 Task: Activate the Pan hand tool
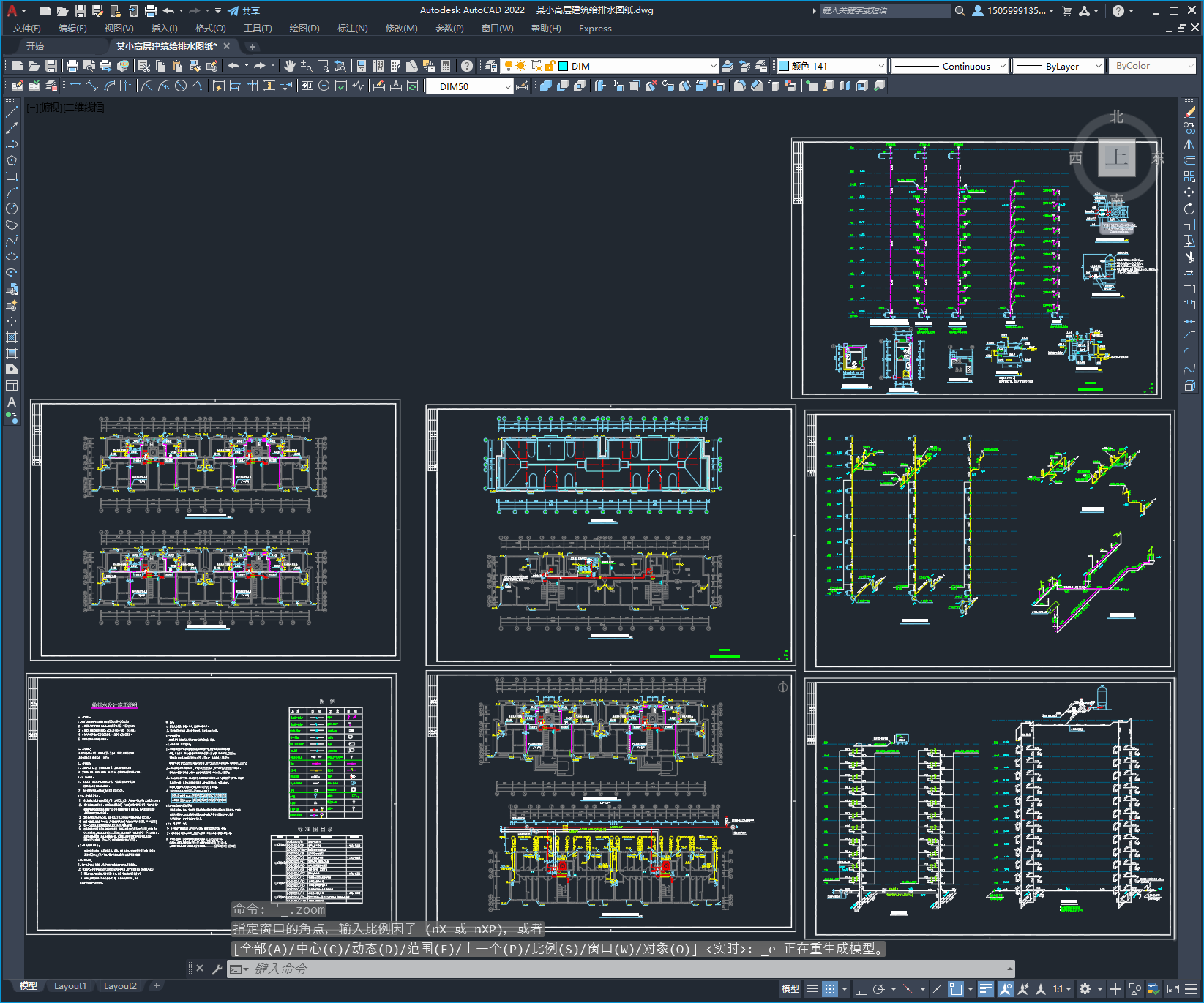pos(290,66)
